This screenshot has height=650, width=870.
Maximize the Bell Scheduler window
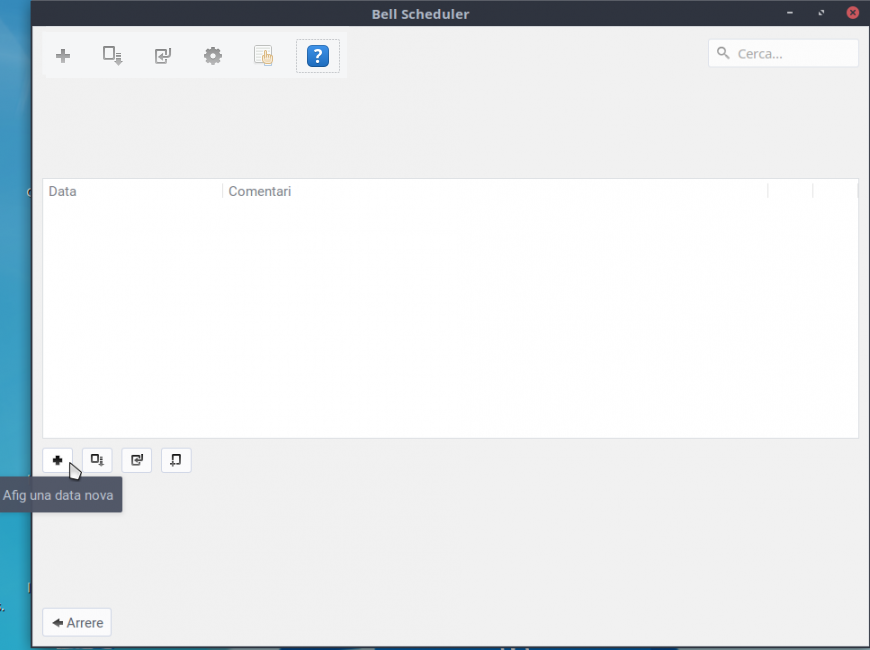[x=821, y=14]
